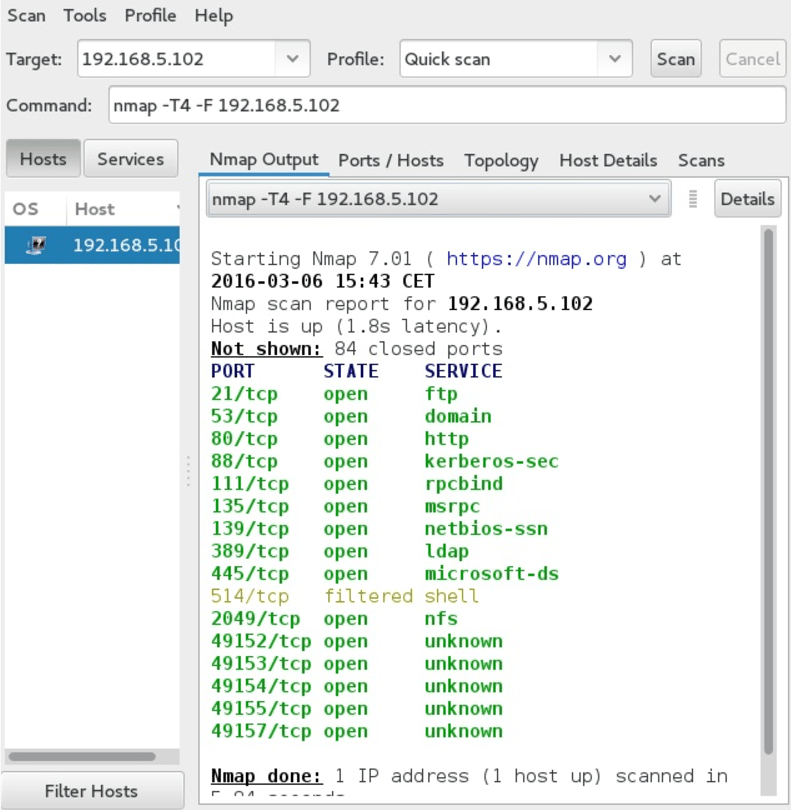The image size is (791, 810).
Task: Open the Tools menu
Action: [86, 16]
